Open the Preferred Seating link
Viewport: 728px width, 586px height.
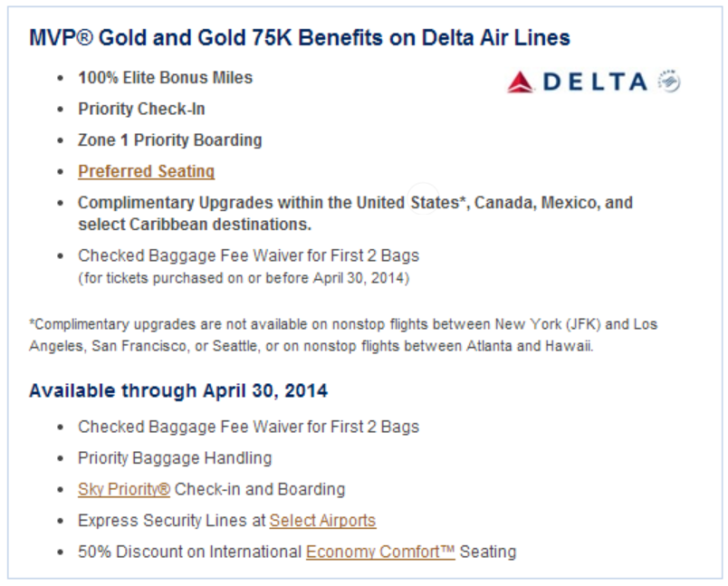pyautogui.click(x=146, y=171)
